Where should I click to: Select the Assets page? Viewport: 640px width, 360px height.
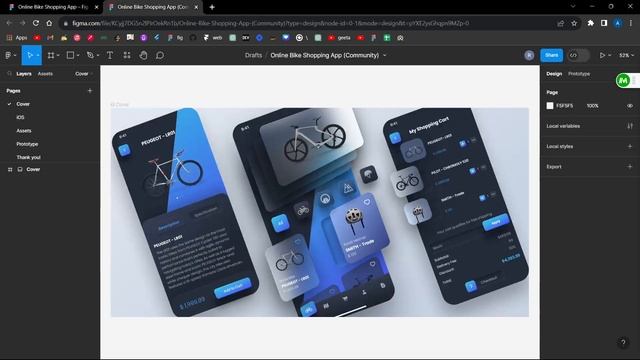(24, 131)
